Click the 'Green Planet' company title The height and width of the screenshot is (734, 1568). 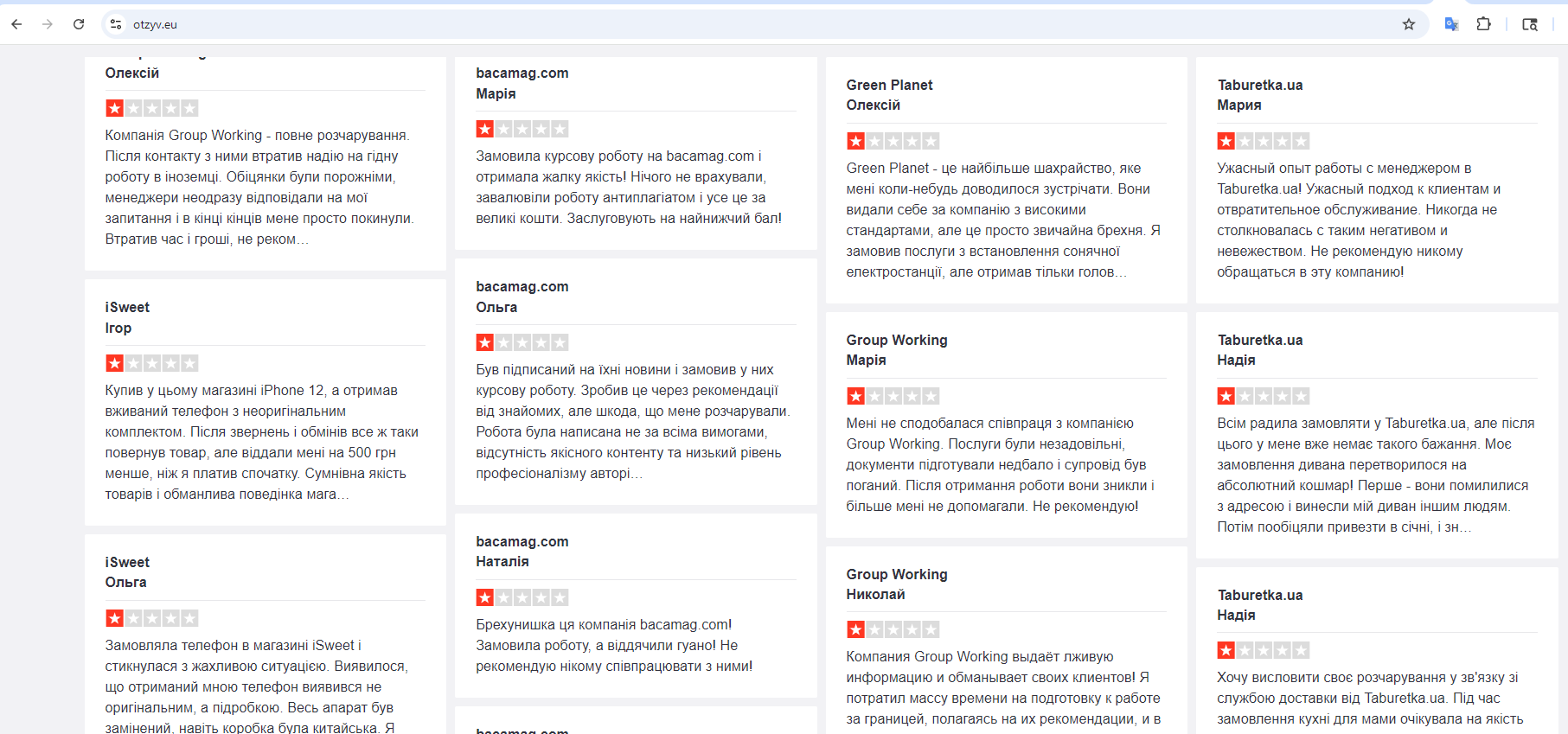point(889,86)
